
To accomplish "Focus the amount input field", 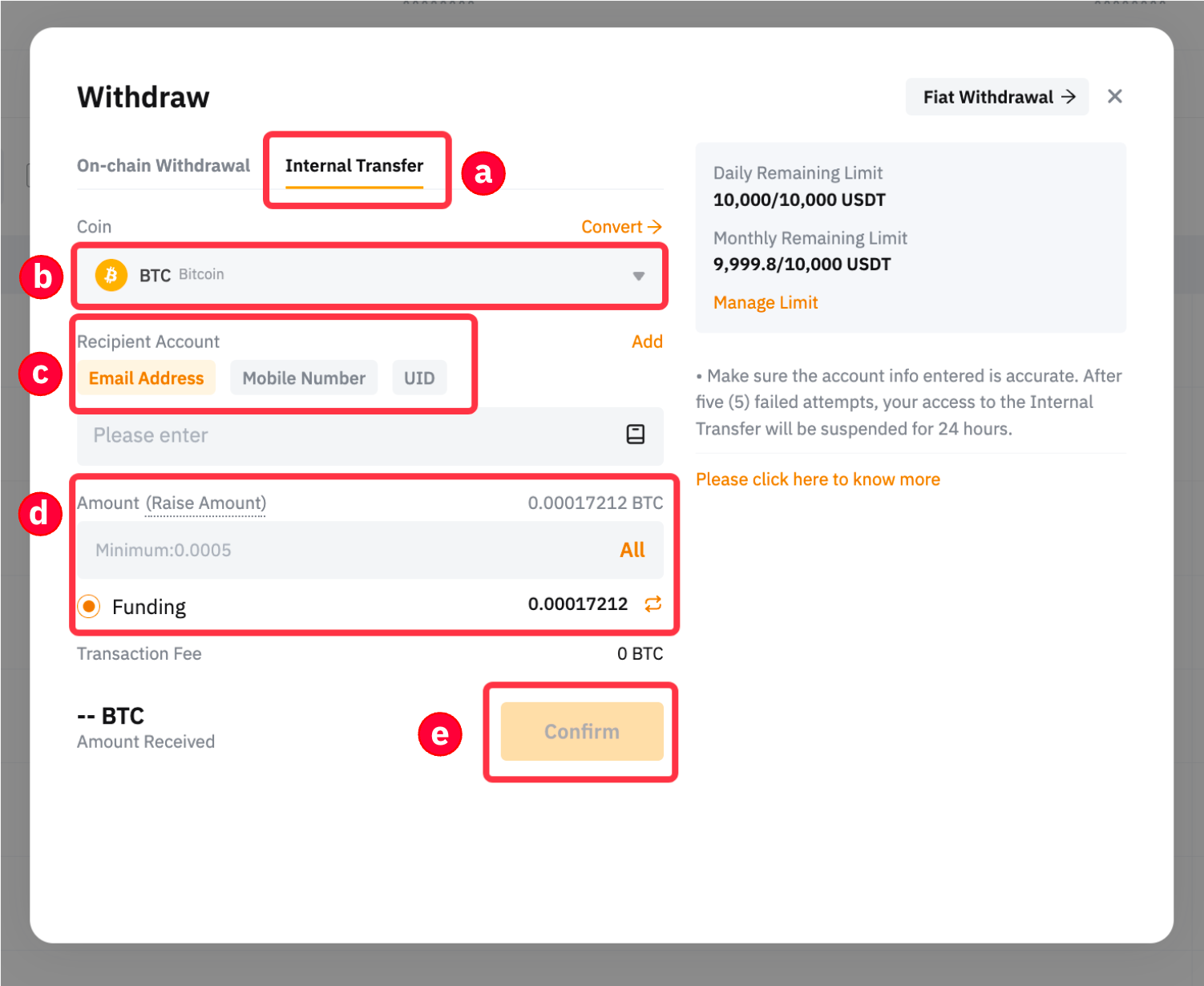I will tap(337, 550).
